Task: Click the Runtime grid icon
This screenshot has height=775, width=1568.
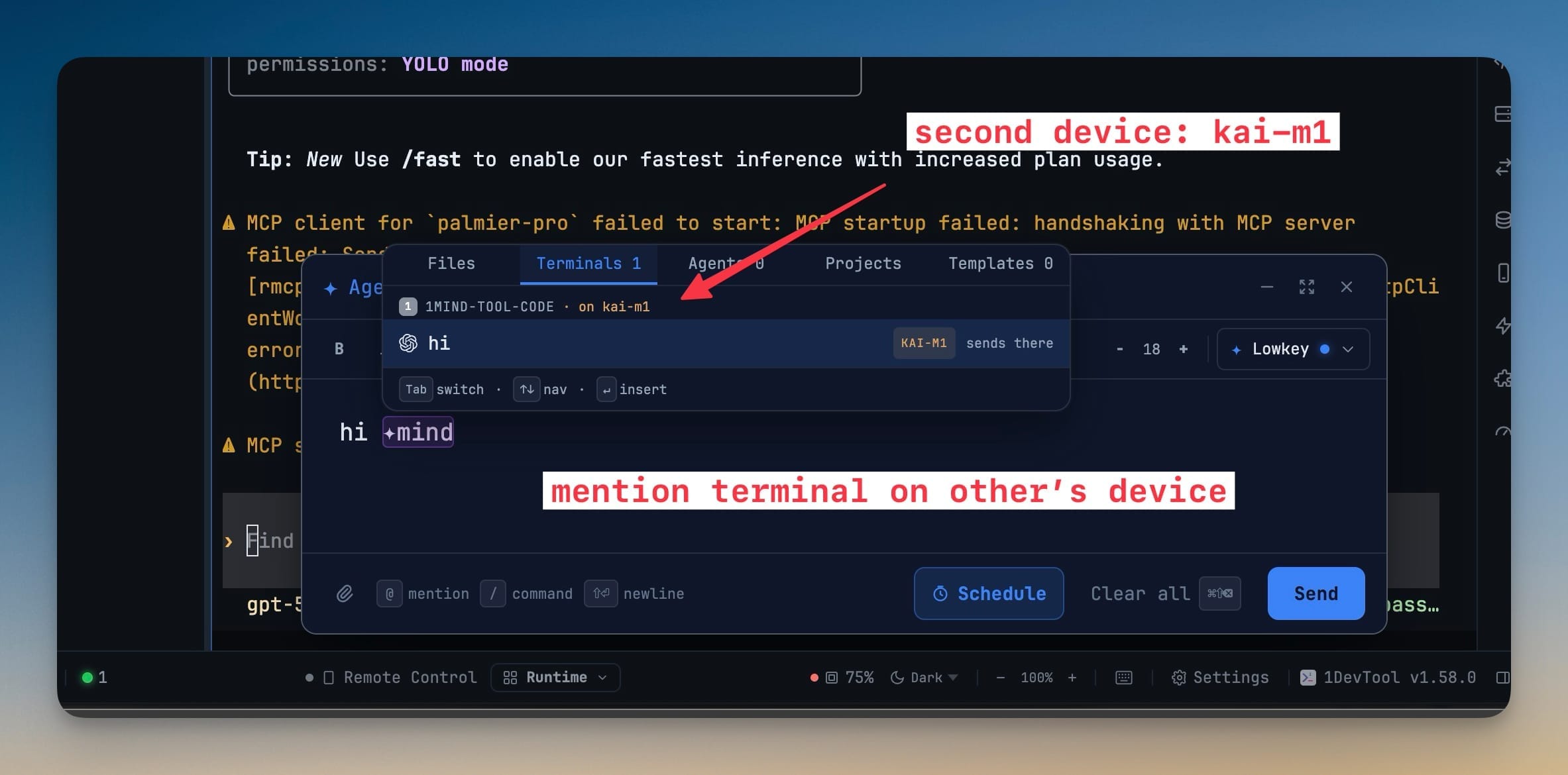Action: coord(510,678)
